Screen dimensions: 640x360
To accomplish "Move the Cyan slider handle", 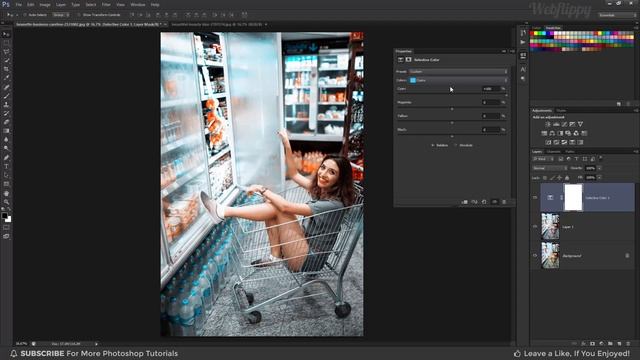I will pyautogui.click(x=507, y=95).
